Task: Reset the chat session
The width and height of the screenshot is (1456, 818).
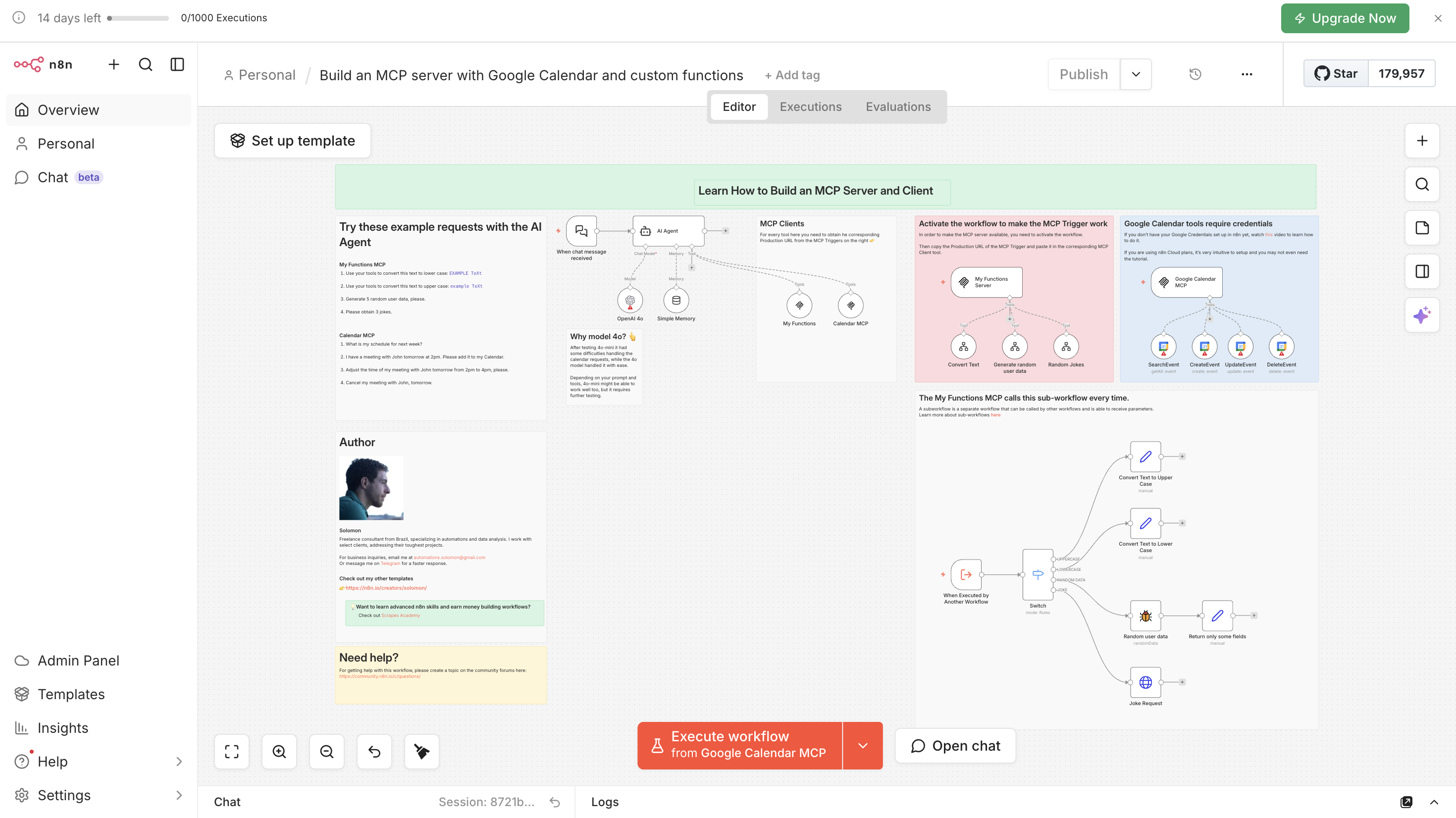Action: pyautogui.click(x=555, y=802)
